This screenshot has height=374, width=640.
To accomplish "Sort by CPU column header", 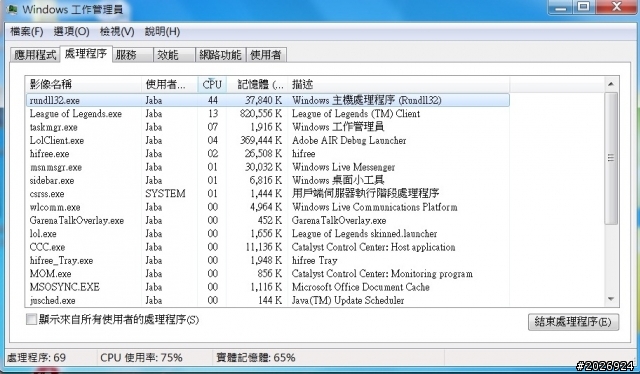I will point(212,85).
